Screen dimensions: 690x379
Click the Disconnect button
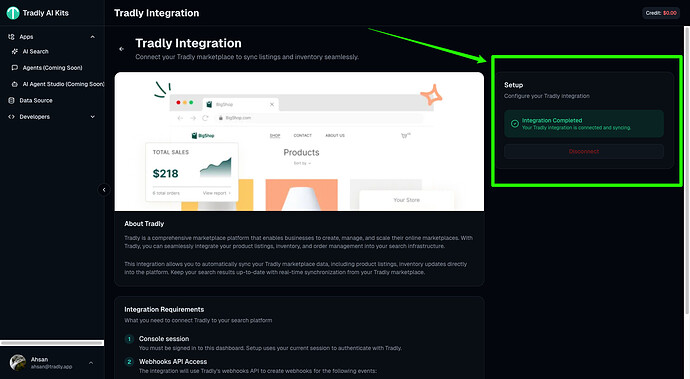(x=584, y=151)
